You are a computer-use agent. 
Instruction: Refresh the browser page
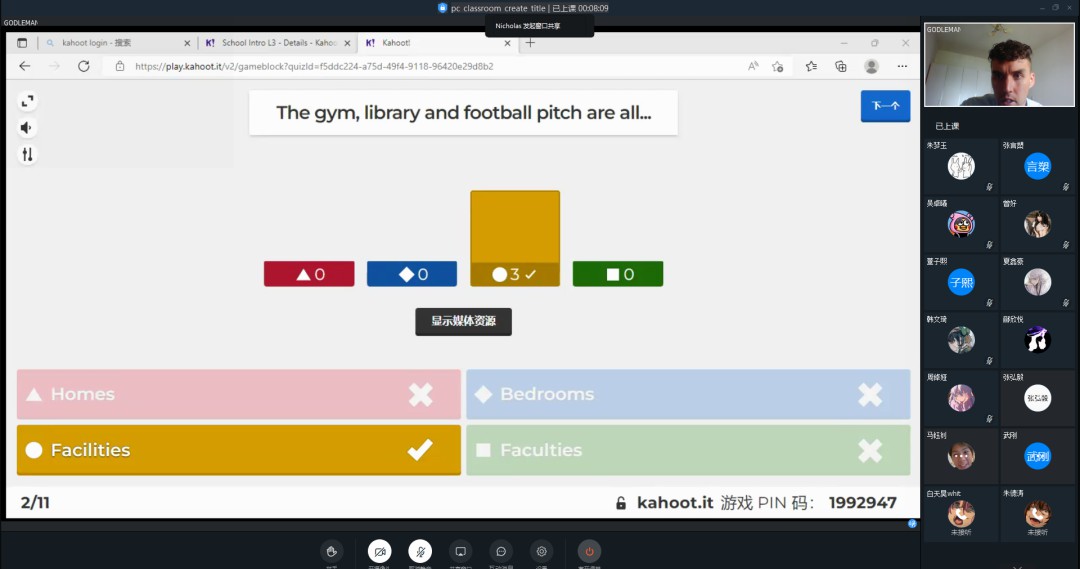tap(84, 66)
